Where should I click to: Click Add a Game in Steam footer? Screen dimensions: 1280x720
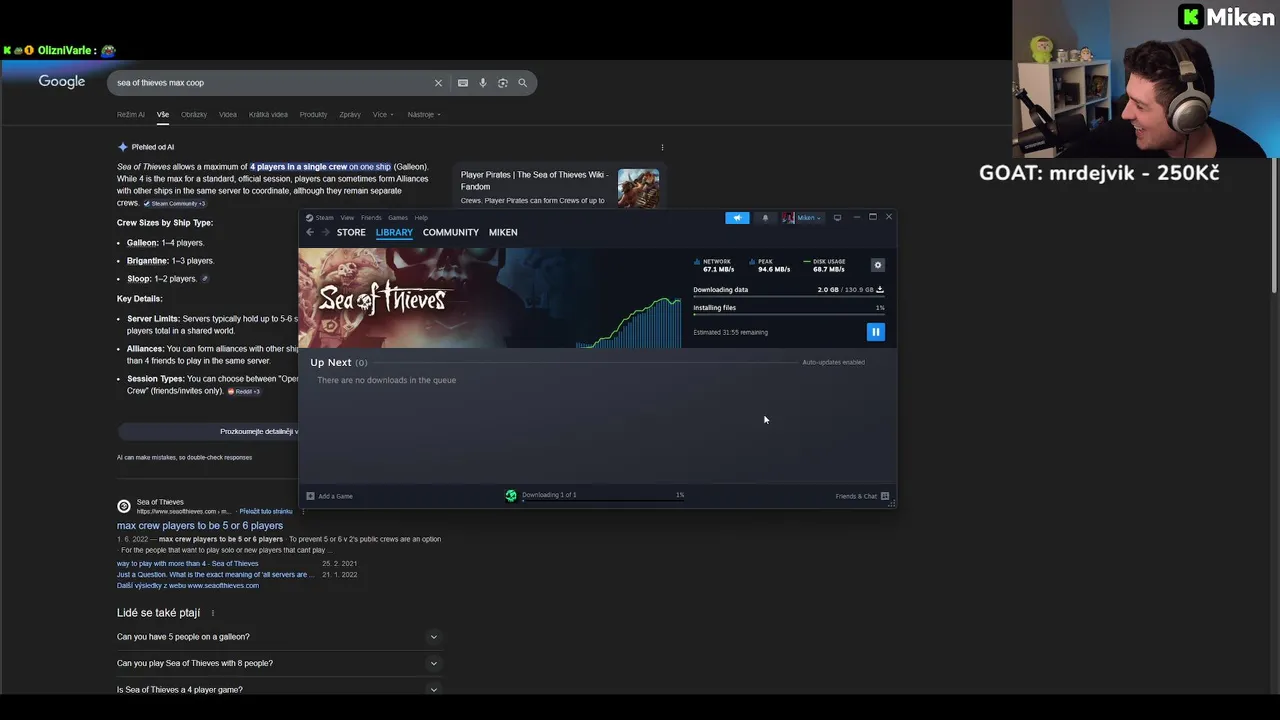click(x=329, y=496)
